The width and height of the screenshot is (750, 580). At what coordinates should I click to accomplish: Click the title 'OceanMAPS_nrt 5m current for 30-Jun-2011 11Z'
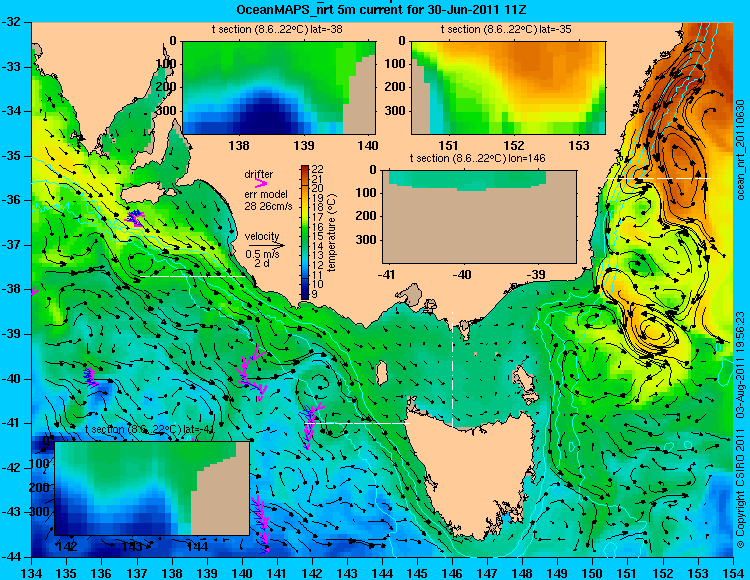click(x=381, y=10)
